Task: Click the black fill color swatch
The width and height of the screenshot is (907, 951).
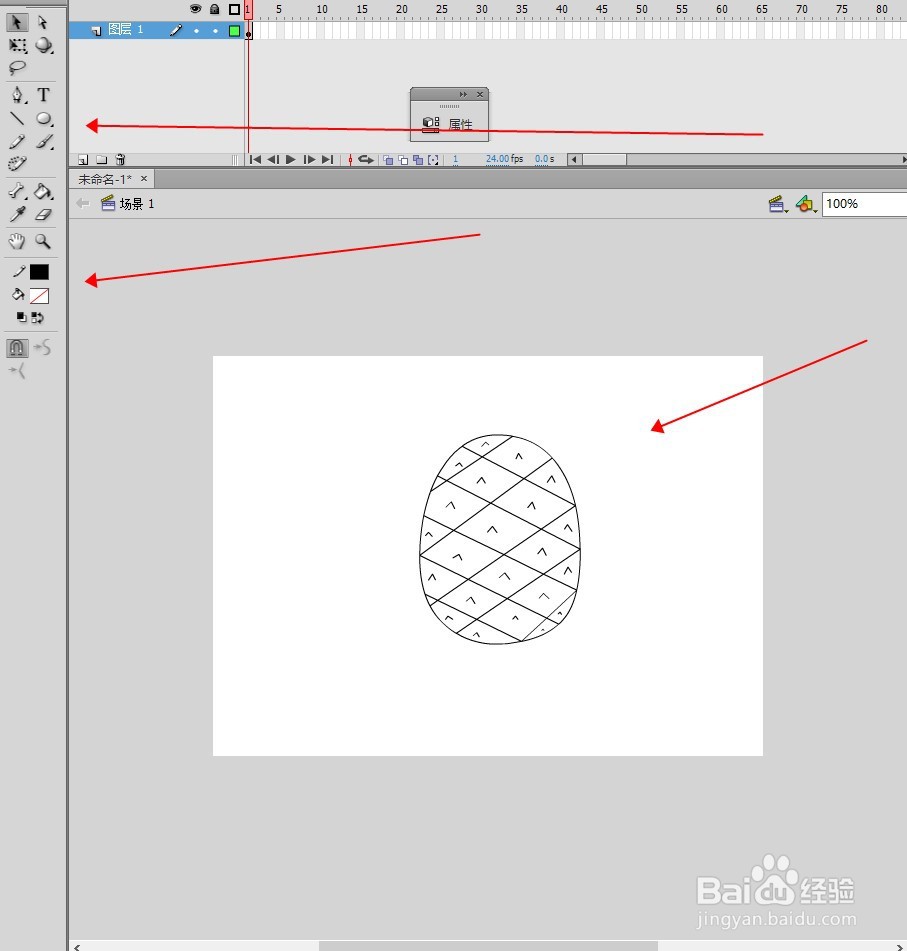Action: (40, 272)
